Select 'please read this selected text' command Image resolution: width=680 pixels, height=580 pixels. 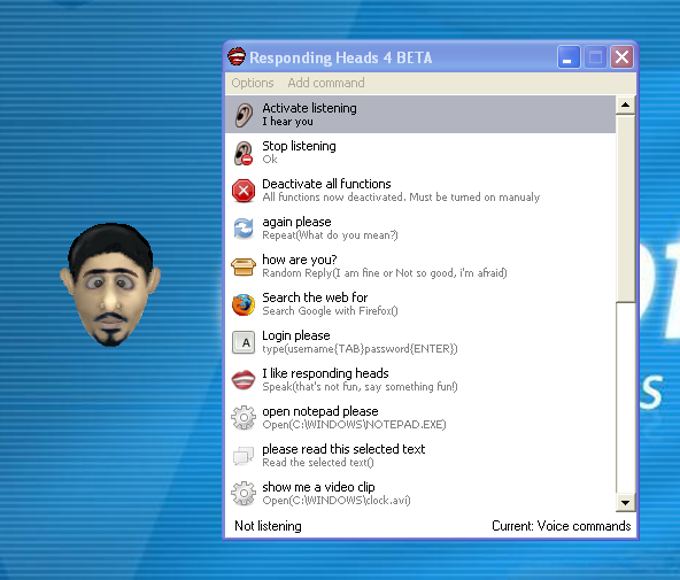click(343, 449)
